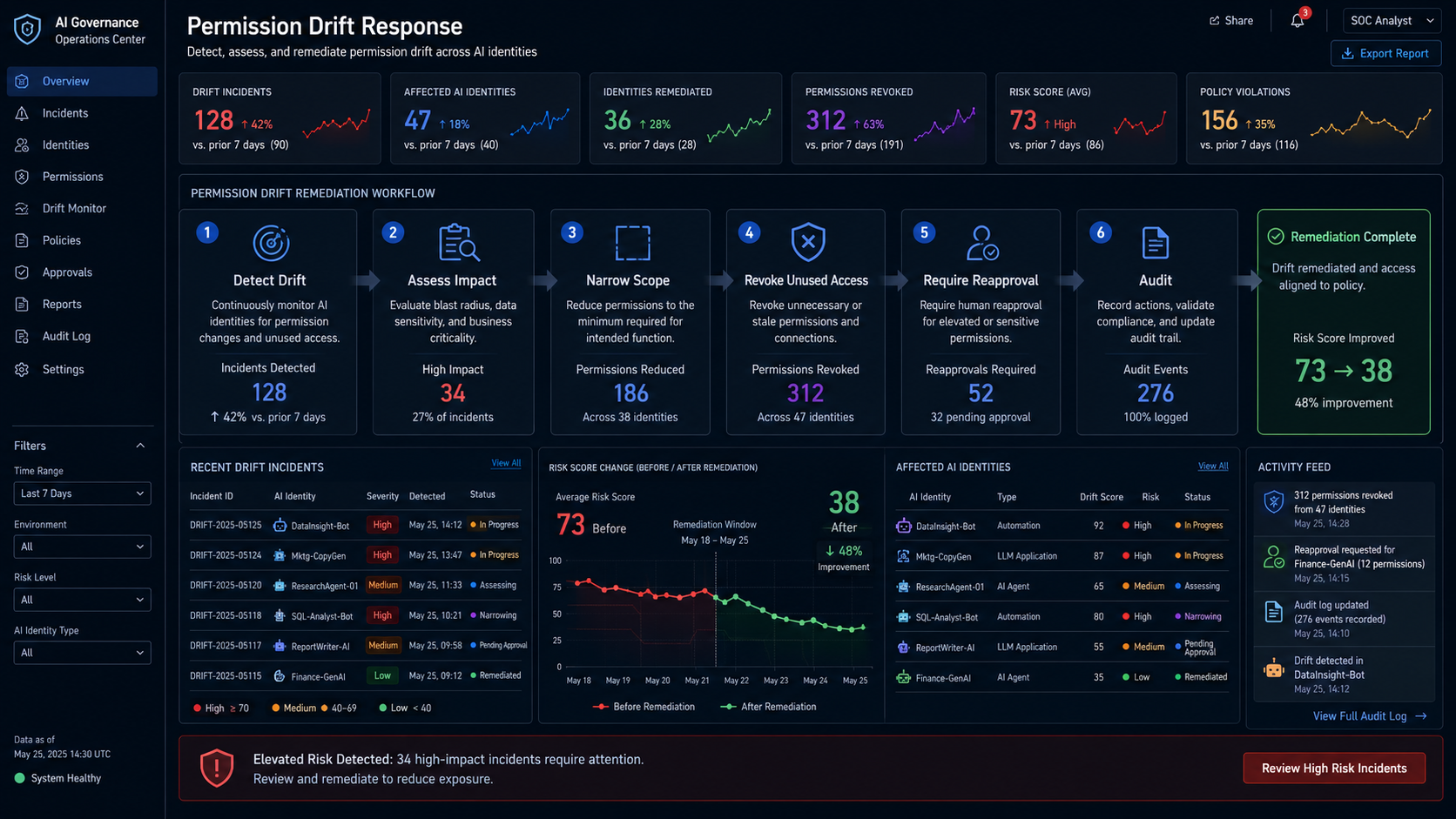Click the Risk Score (Avg) KPI card

click(x=1086, y=118)
